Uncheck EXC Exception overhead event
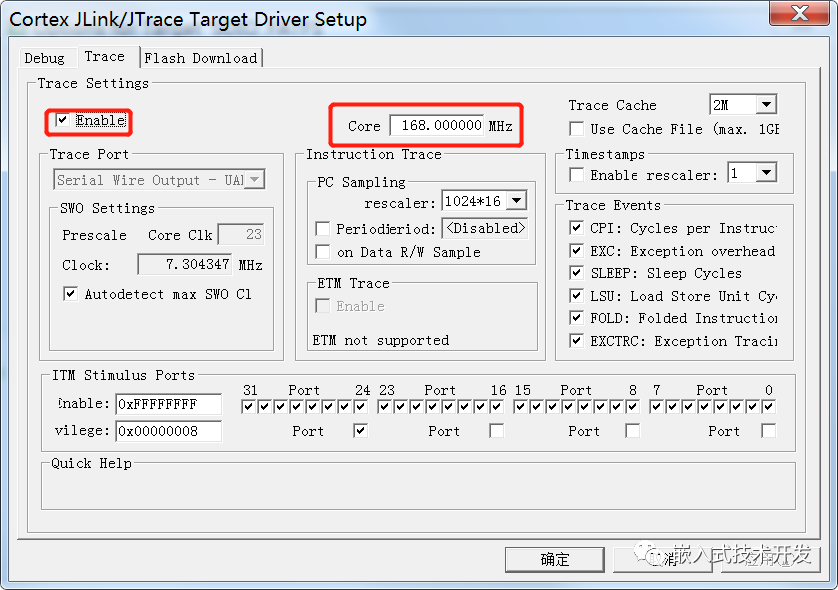Image resolution: width=838 pixels, height=590 pixels. coord(576,251)
